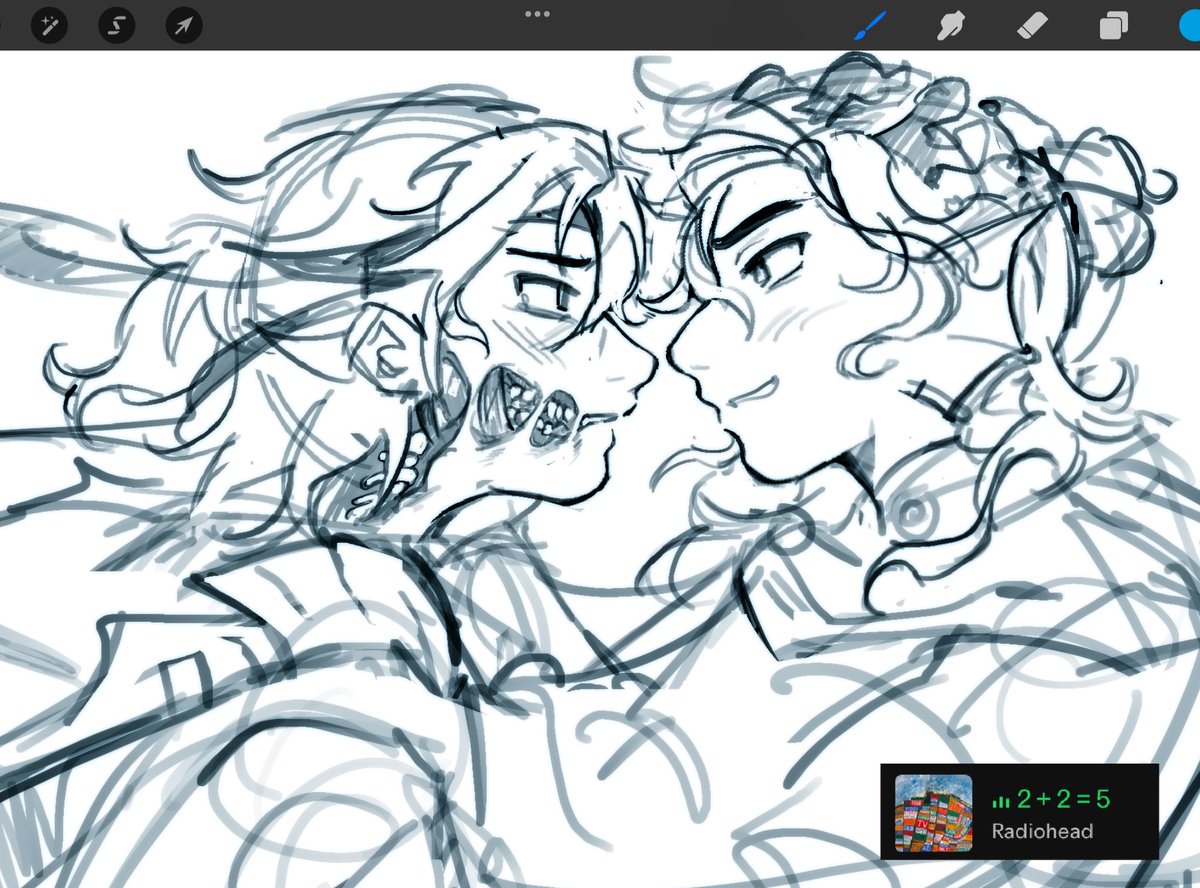Click the song title 2 + 2 = 5
This screenshot has height=888, width=1200.
click(x=1063, y=799)
